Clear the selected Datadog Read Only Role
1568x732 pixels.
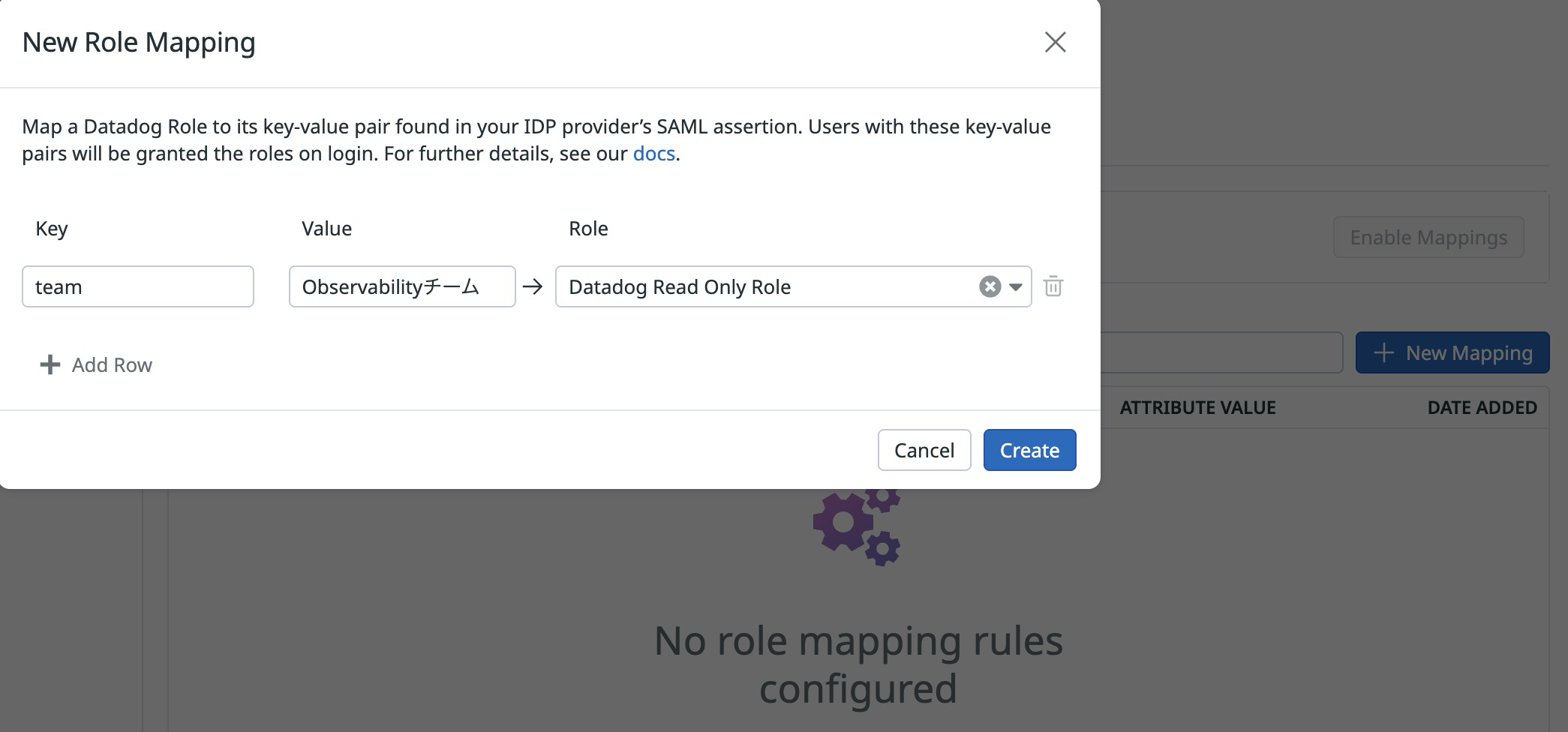click(990, 286)
